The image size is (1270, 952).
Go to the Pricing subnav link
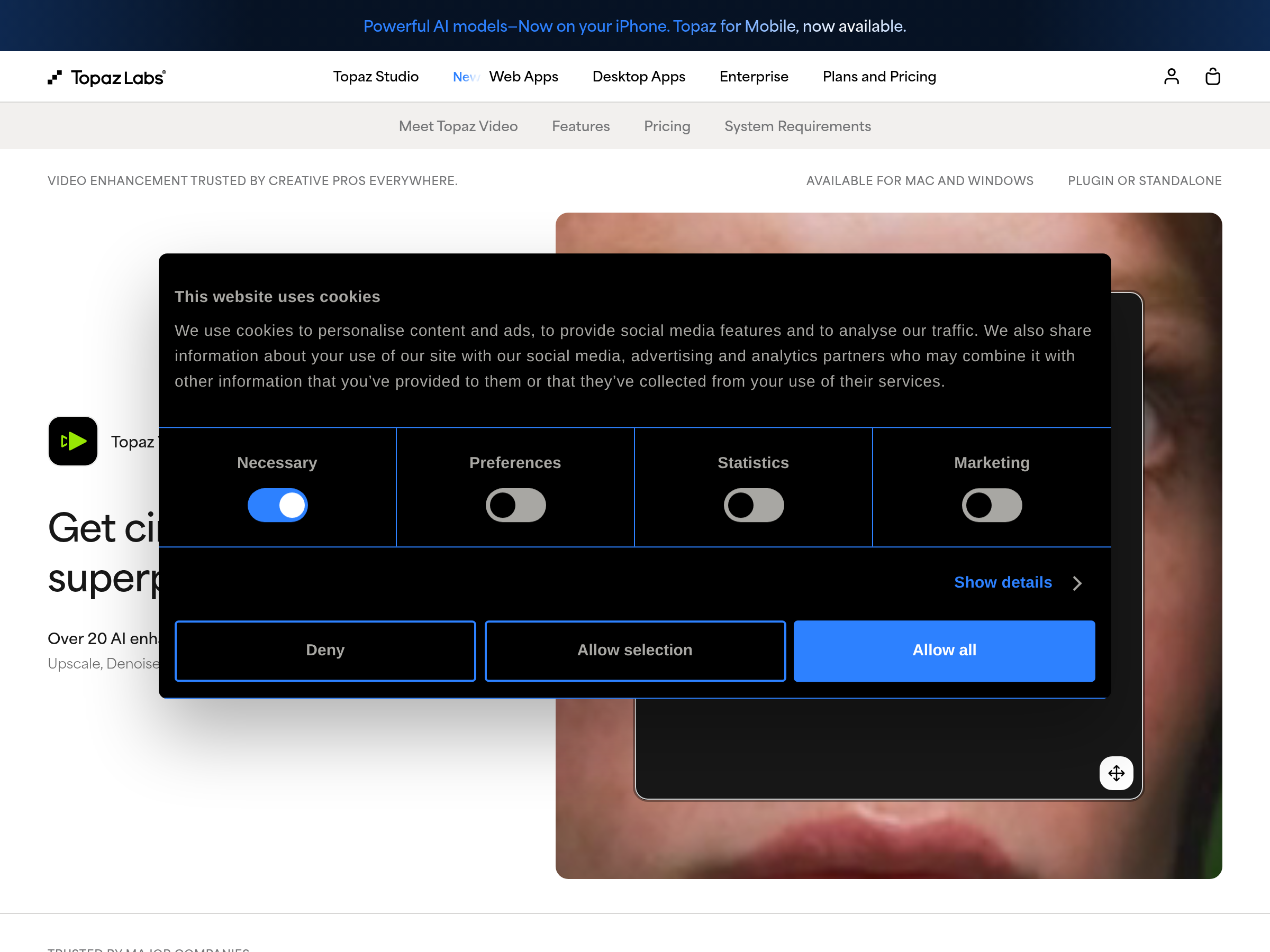tap(667, 126)
